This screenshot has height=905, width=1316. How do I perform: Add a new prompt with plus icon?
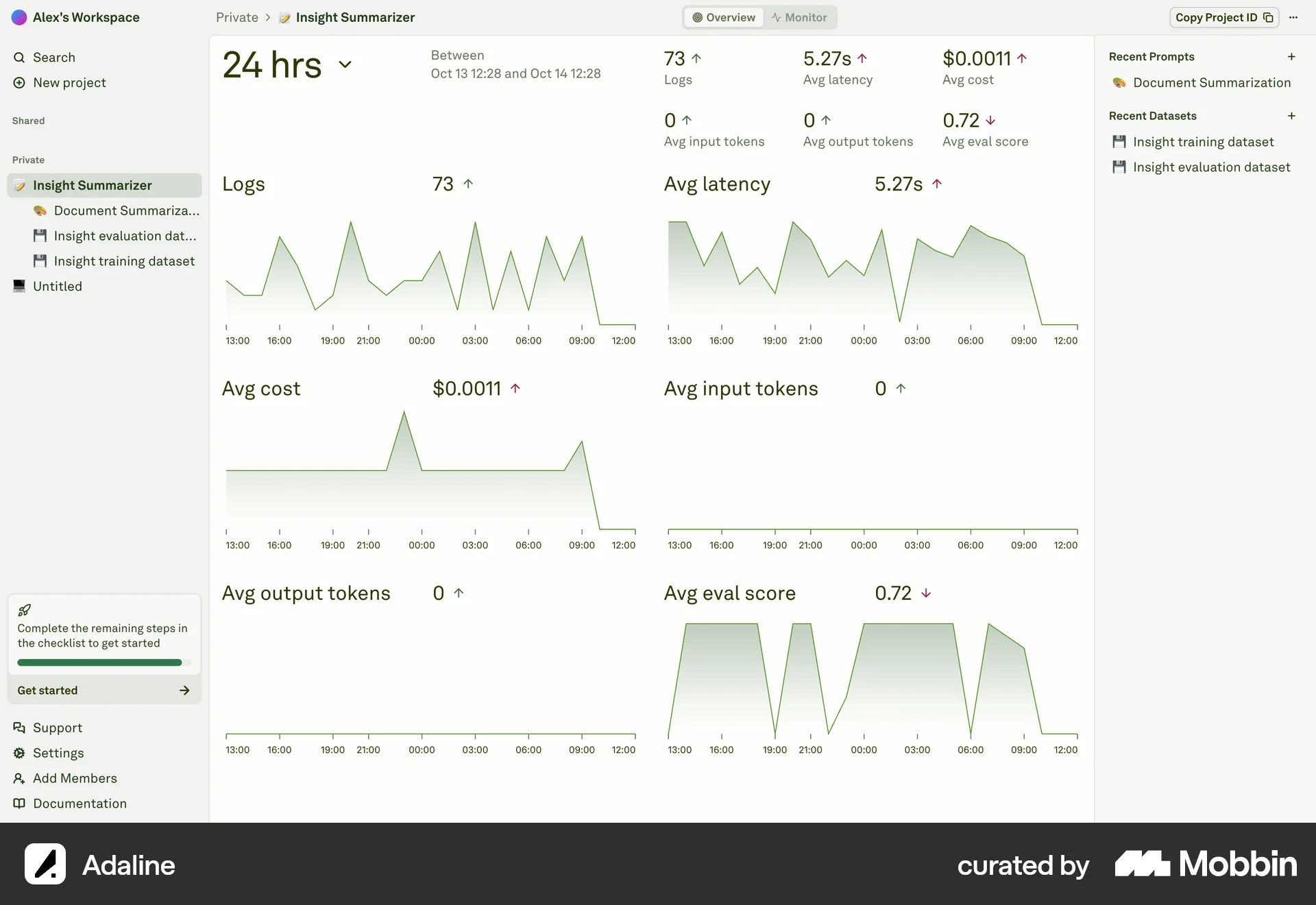(x=1291, y=57)
